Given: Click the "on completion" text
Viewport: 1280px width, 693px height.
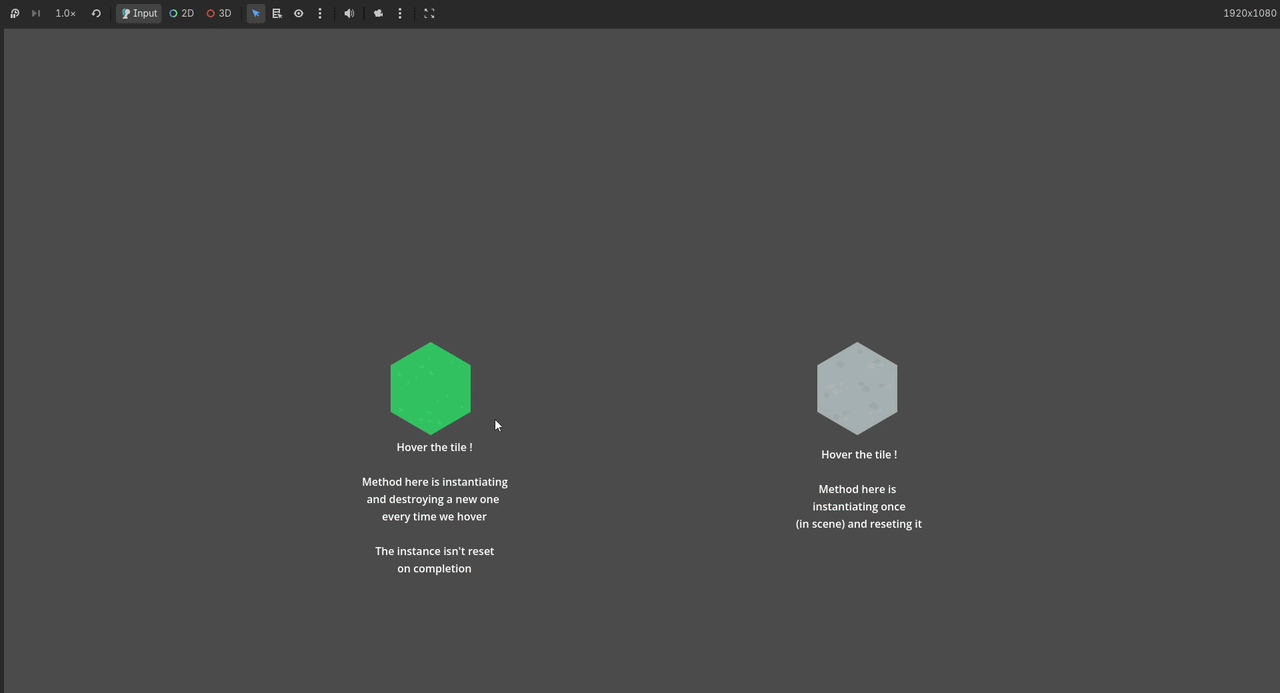Looking at the screenshot, I should click(434, 569).
